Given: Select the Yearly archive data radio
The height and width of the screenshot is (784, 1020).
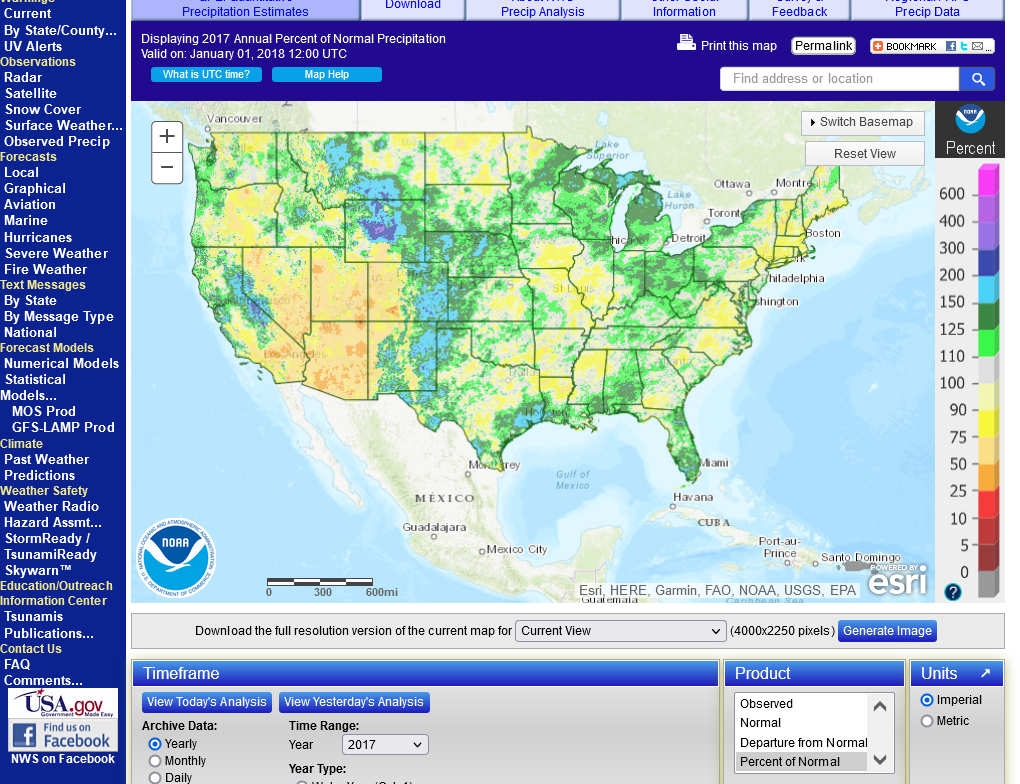Looking at the screenshot, I should point(155,744).
